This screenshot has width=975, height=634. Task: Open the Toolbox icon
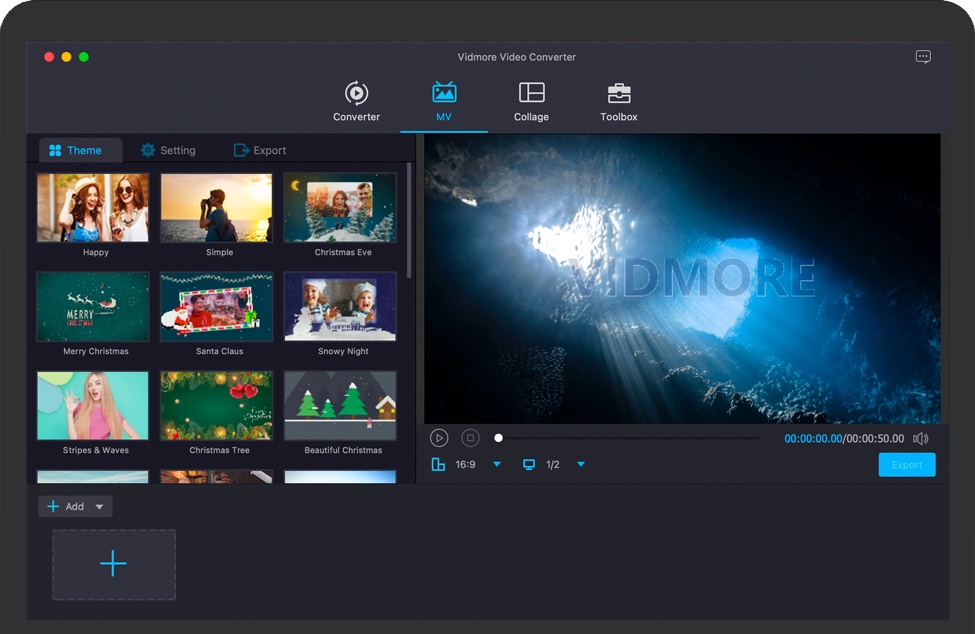[618, 94]
